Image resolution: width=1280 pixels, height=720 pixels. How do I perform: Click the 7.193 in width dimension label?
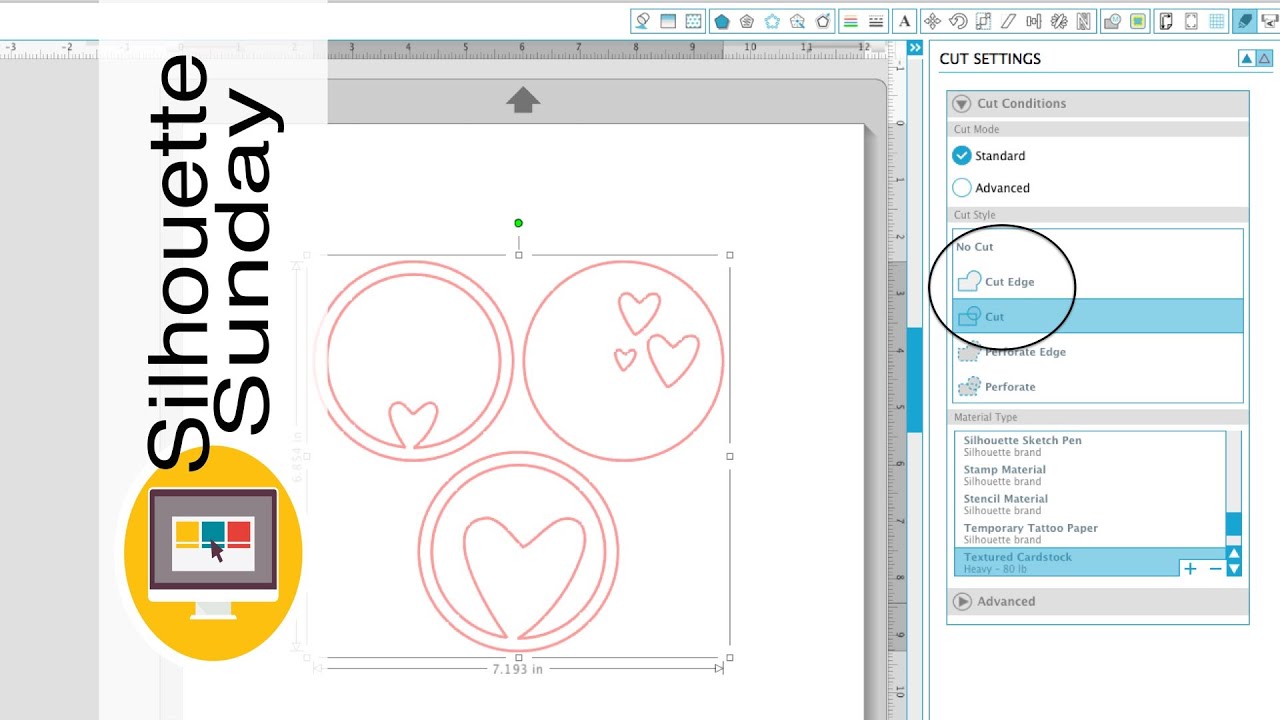[518, 669]
